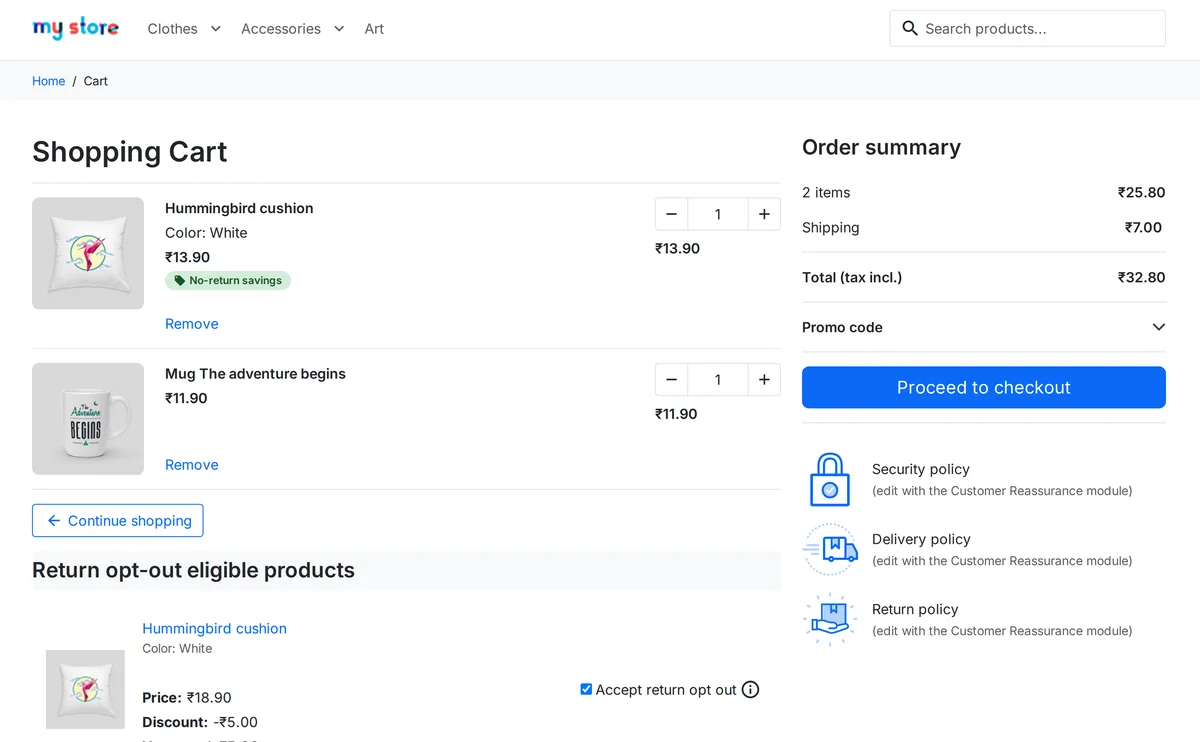Click the Discount: -₹5.00 line
The width and height of the screenshot is (1200, 742).
200,722
